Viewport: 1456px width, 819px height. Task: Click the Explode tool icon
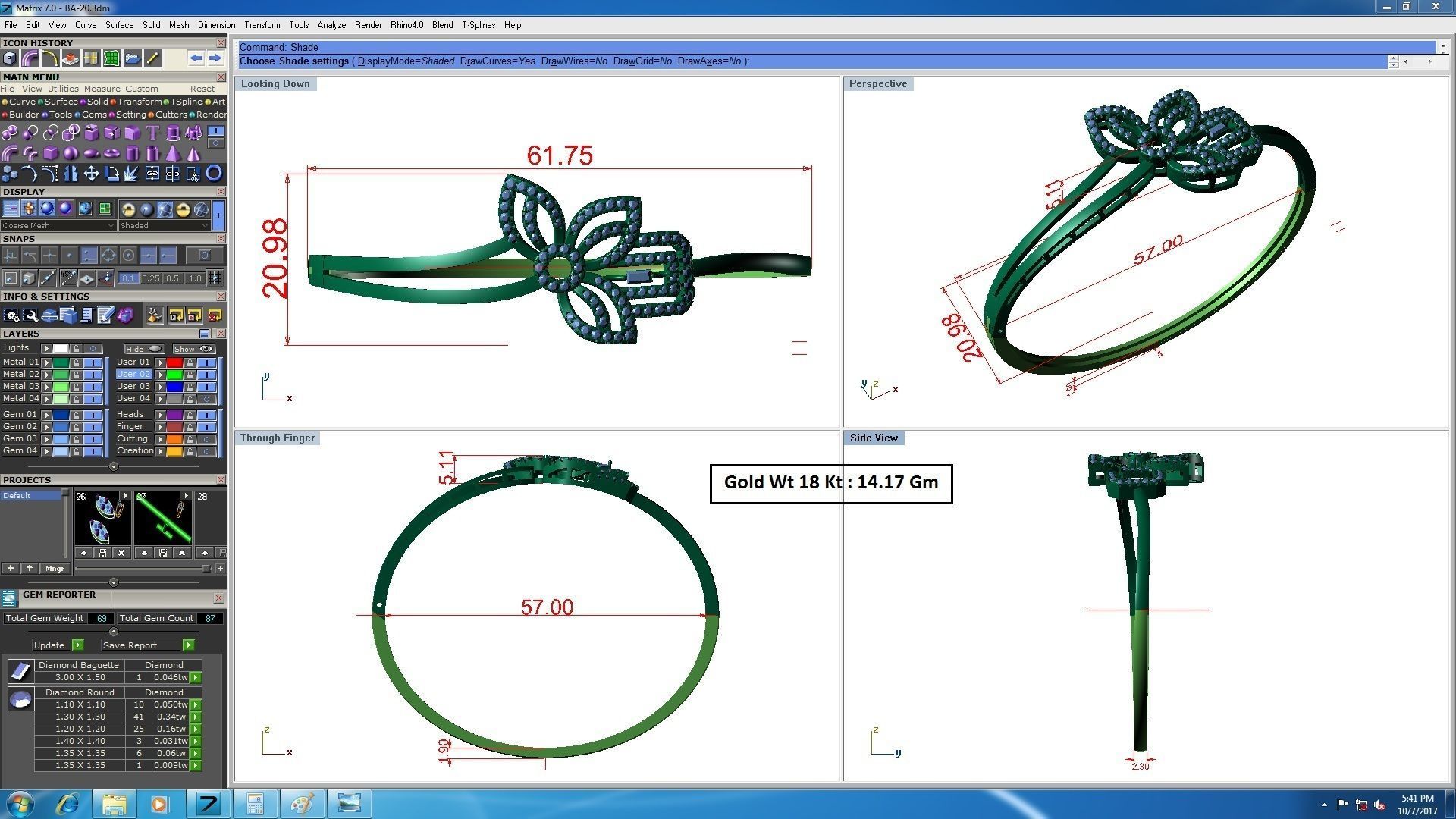point(131,174)
